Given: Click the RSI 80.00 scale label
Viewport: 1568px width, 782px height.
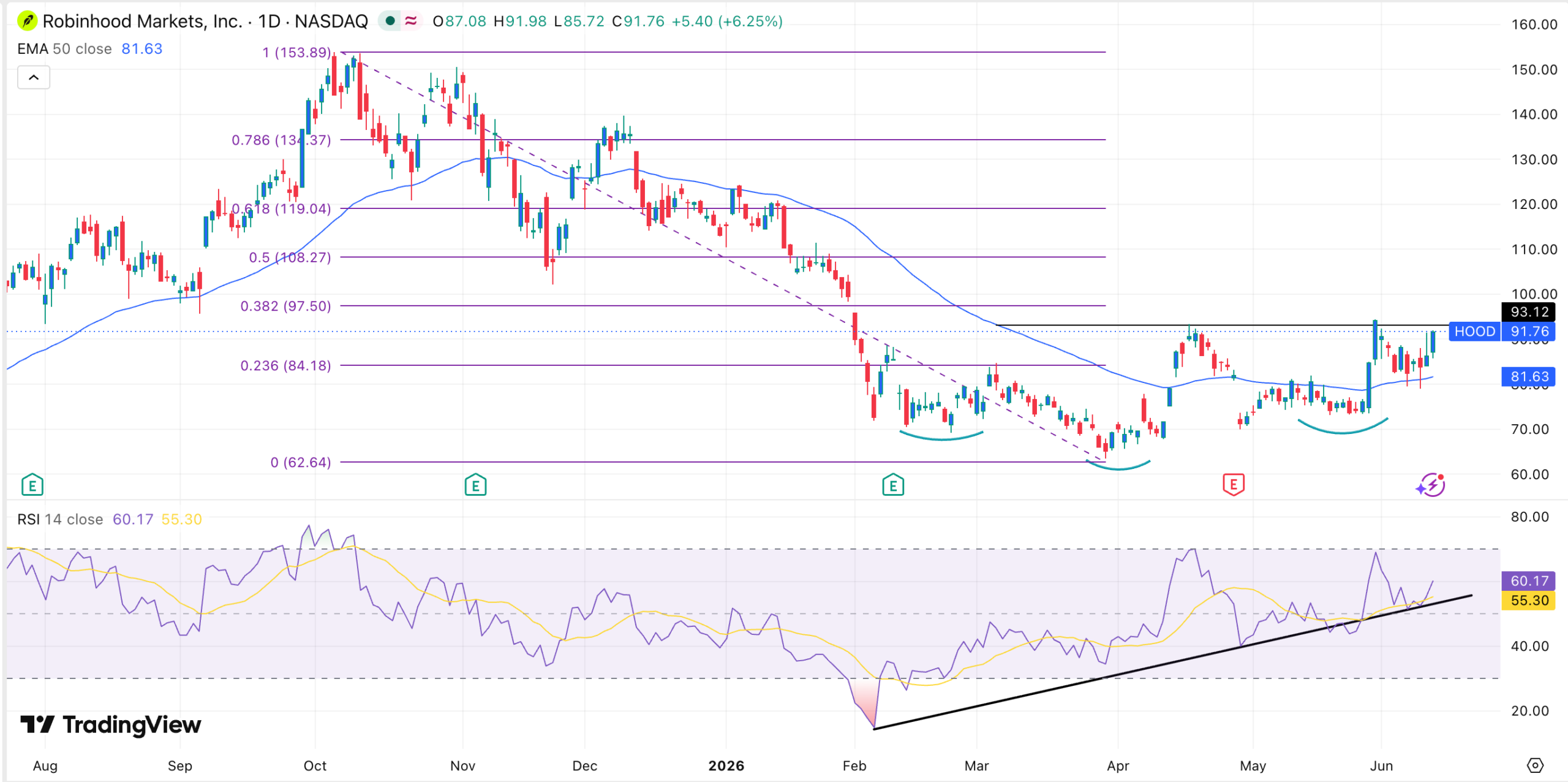Looking at the screenshot, I should click(1530, 517).
